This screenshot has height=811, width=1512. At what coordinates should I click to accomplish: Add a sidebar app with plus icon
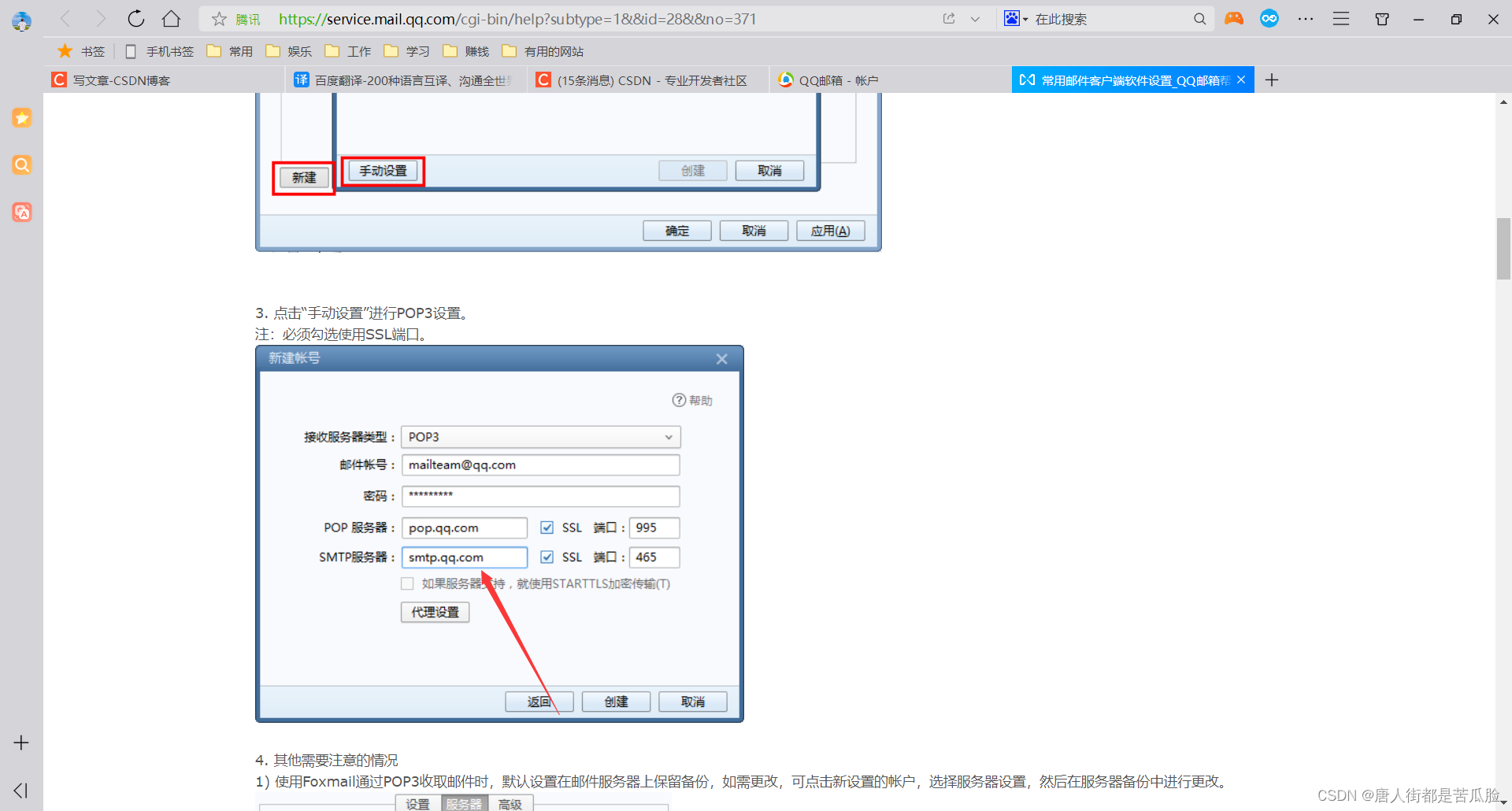point(21,742)
